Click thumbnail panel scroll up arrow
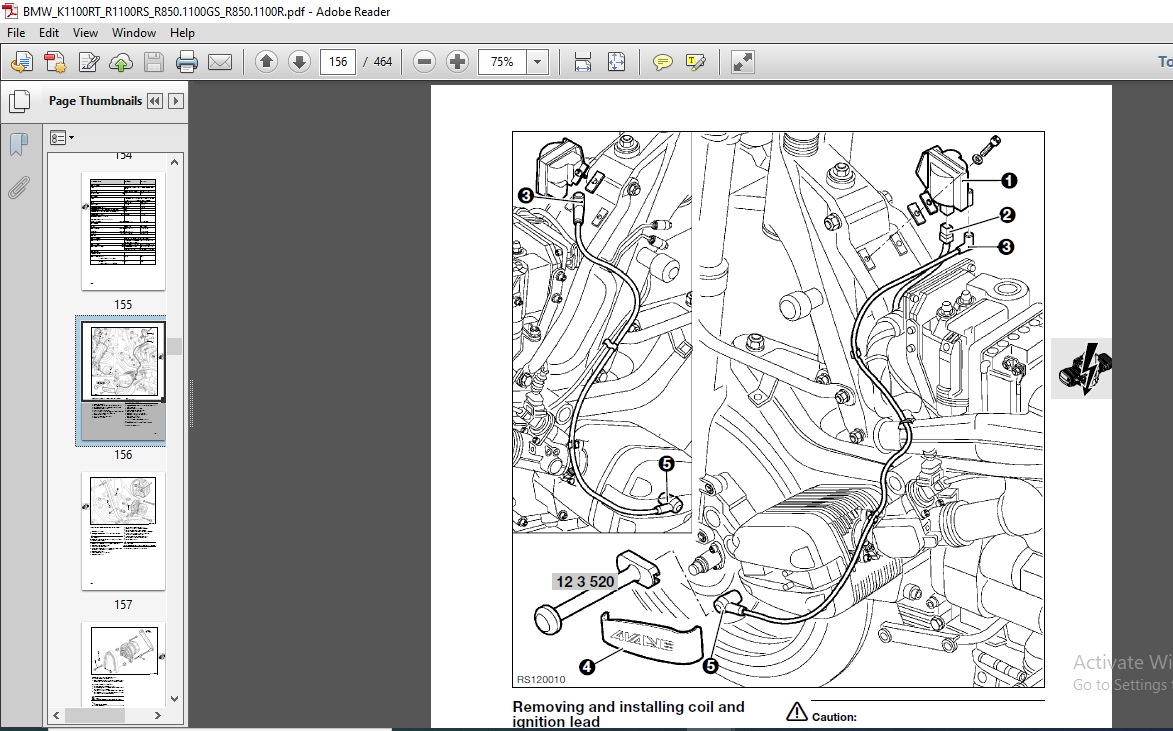Image resolution: width=1173 pixels, height=731 pixels. point(174,162)
